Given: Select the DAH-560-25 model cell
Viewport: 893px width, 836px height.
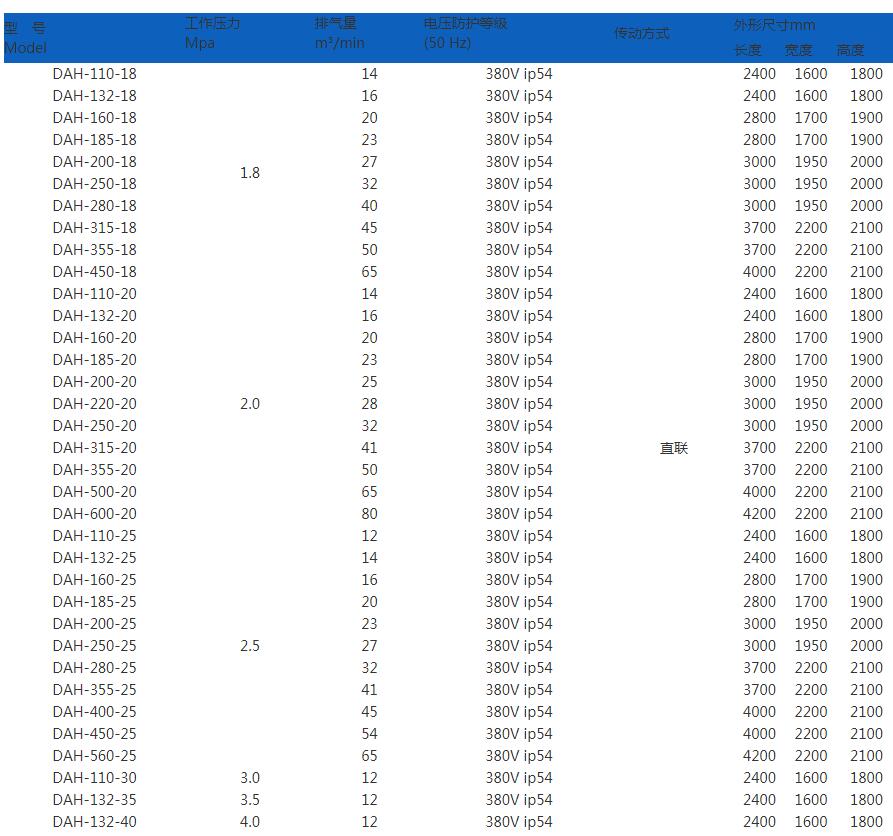Looking at the screenshot, I should click(95, 756).
